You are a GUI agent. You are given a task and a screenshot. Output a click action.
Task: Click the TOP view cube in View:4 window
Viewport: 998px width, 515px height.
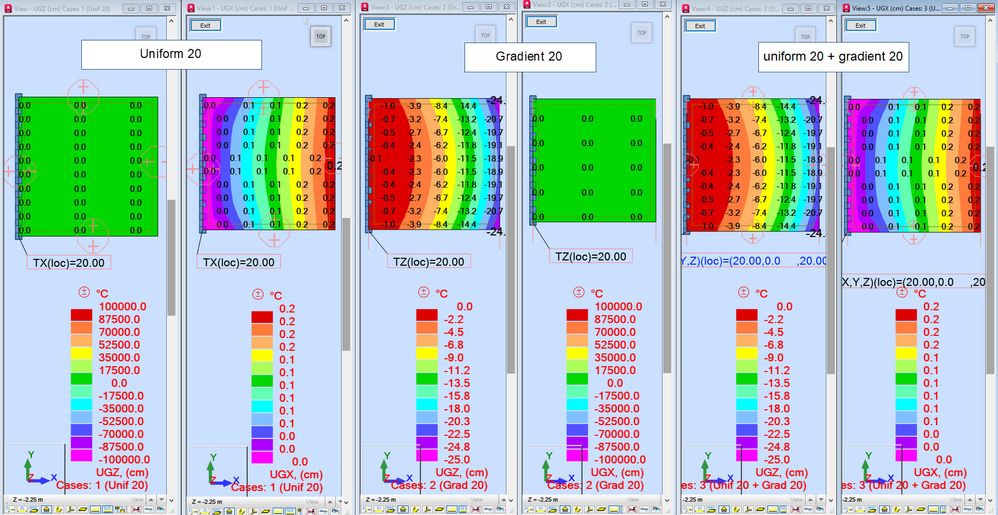pyautogui.click(x=803, y=36)
